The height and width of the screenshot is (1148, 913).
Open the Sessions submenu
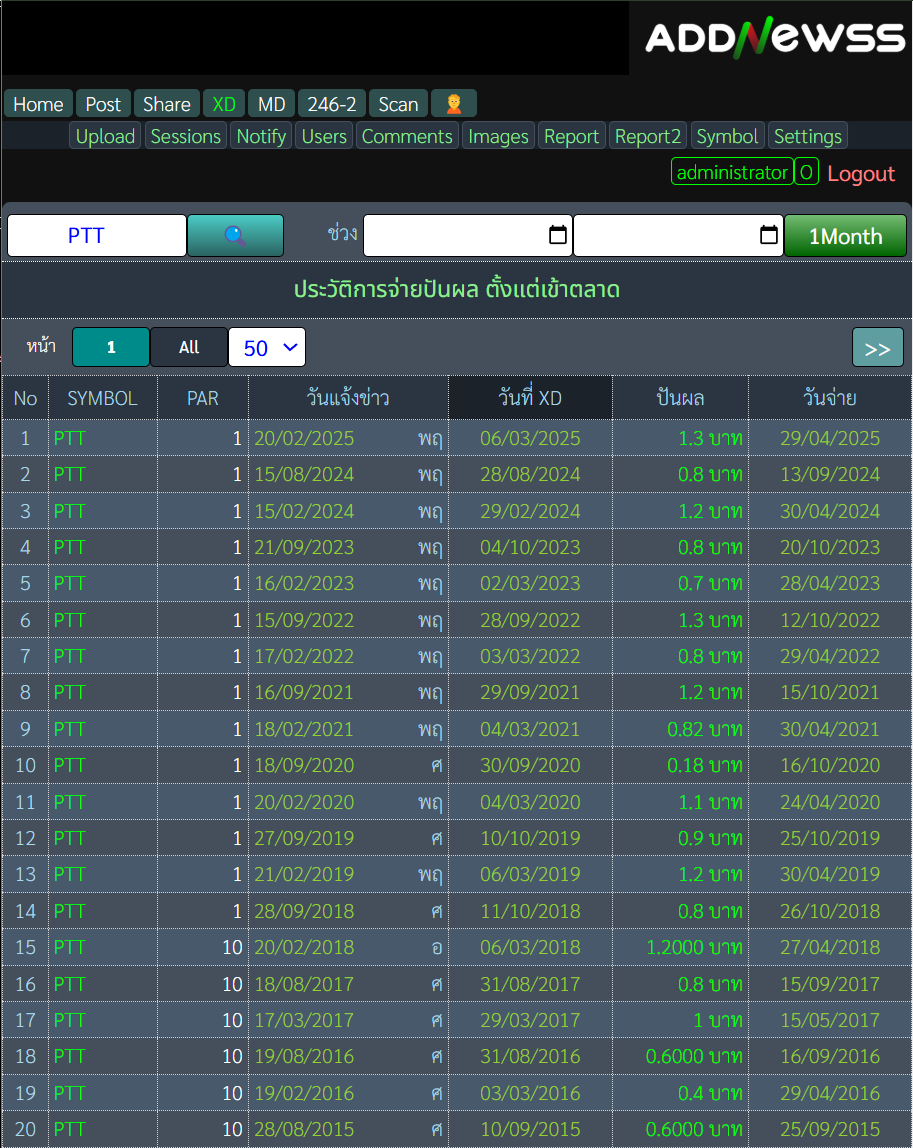186,136
